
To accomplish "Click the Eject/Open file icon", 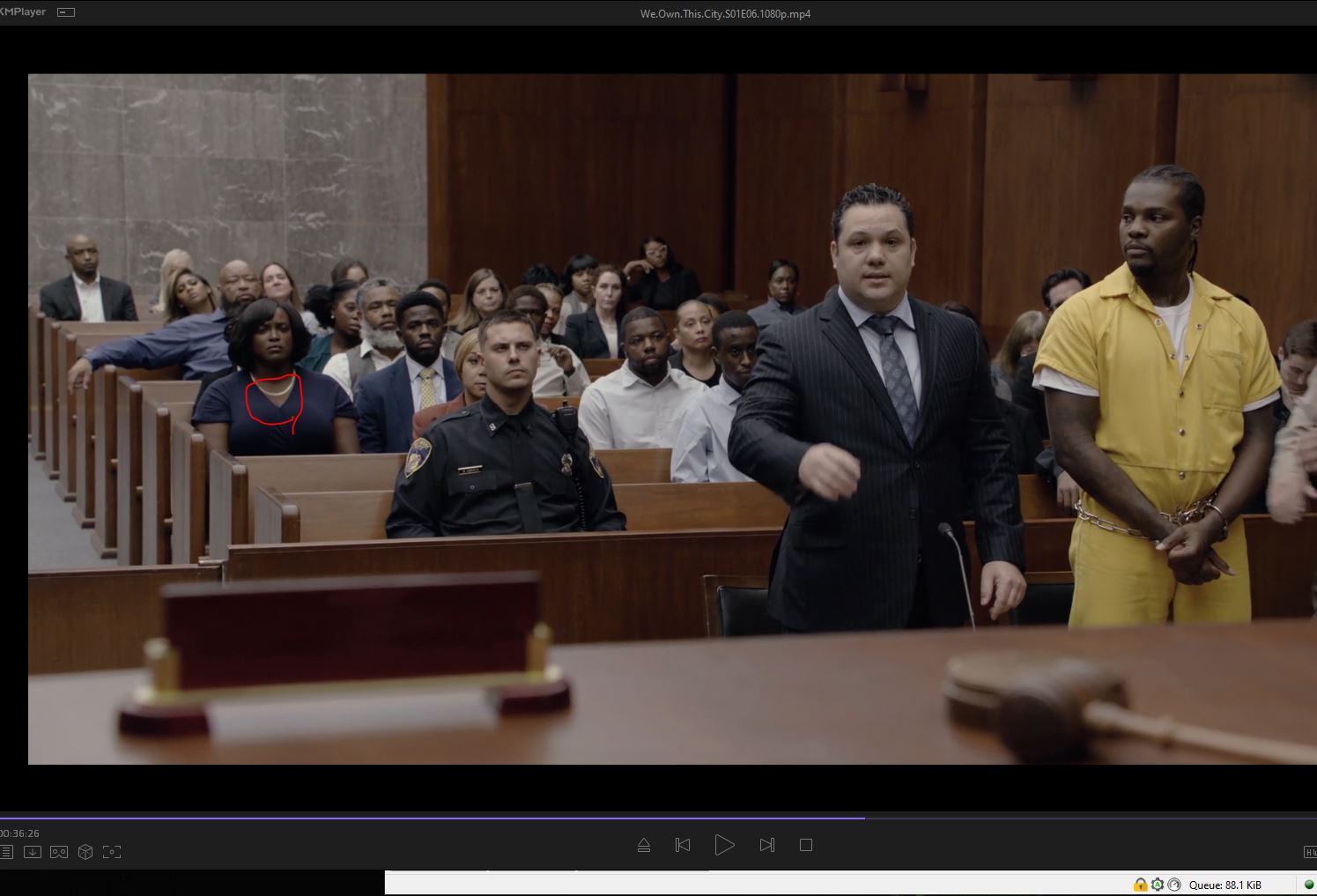I will [644, 845].
